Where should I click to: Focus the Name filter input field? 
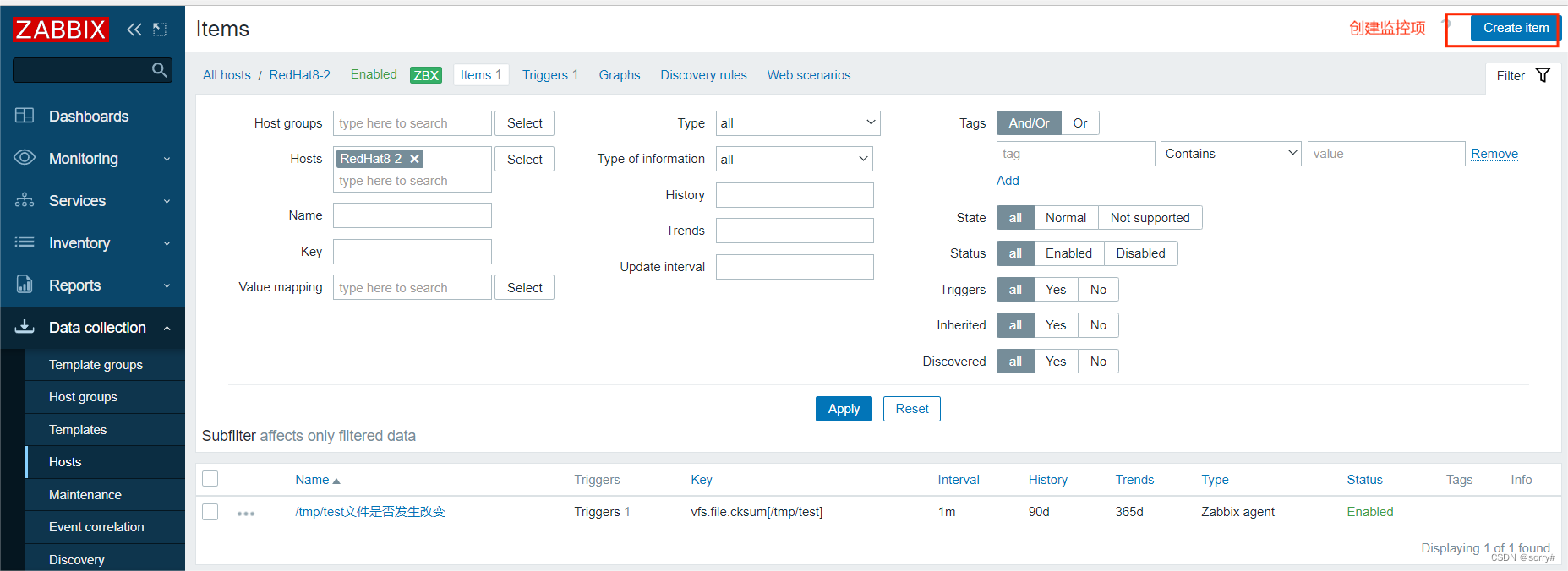tap(412, 215)
